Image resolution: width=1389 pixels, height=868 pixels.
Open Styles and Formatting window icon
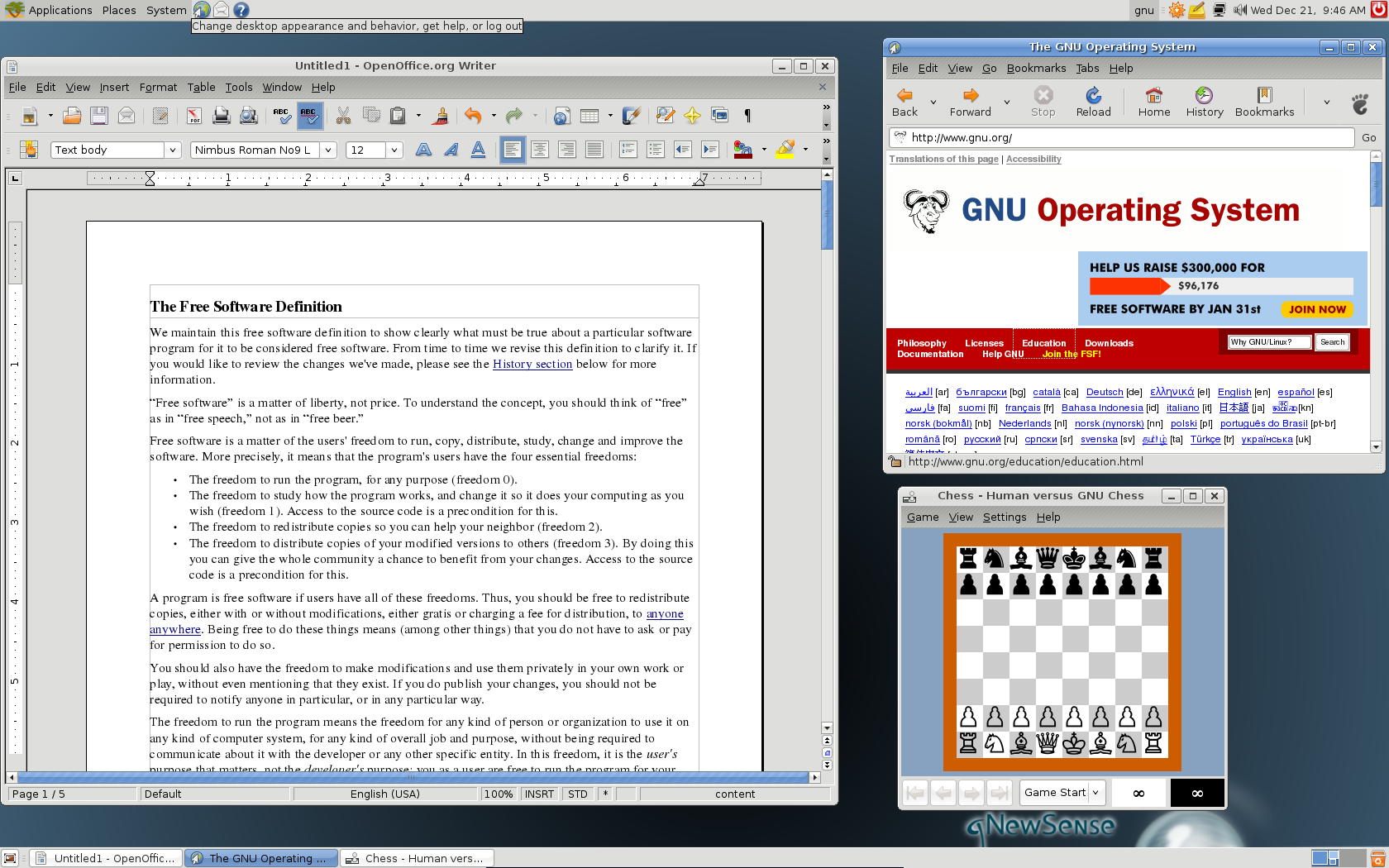[x=29, y=150]
